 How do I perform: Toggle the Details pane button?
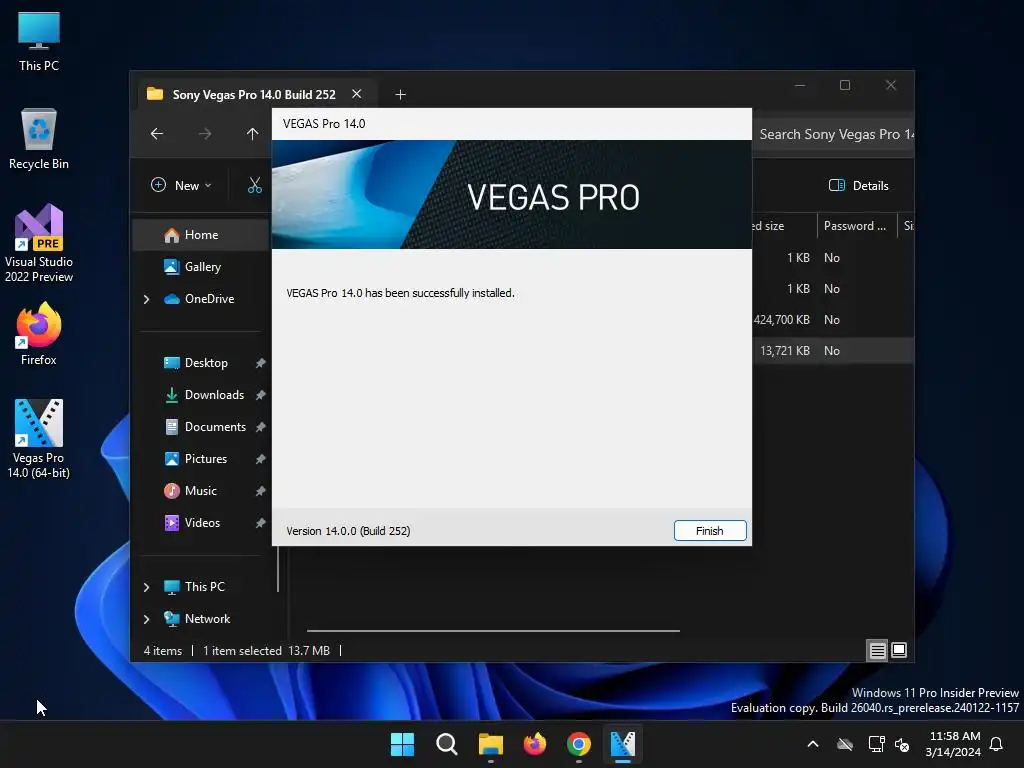859,185
